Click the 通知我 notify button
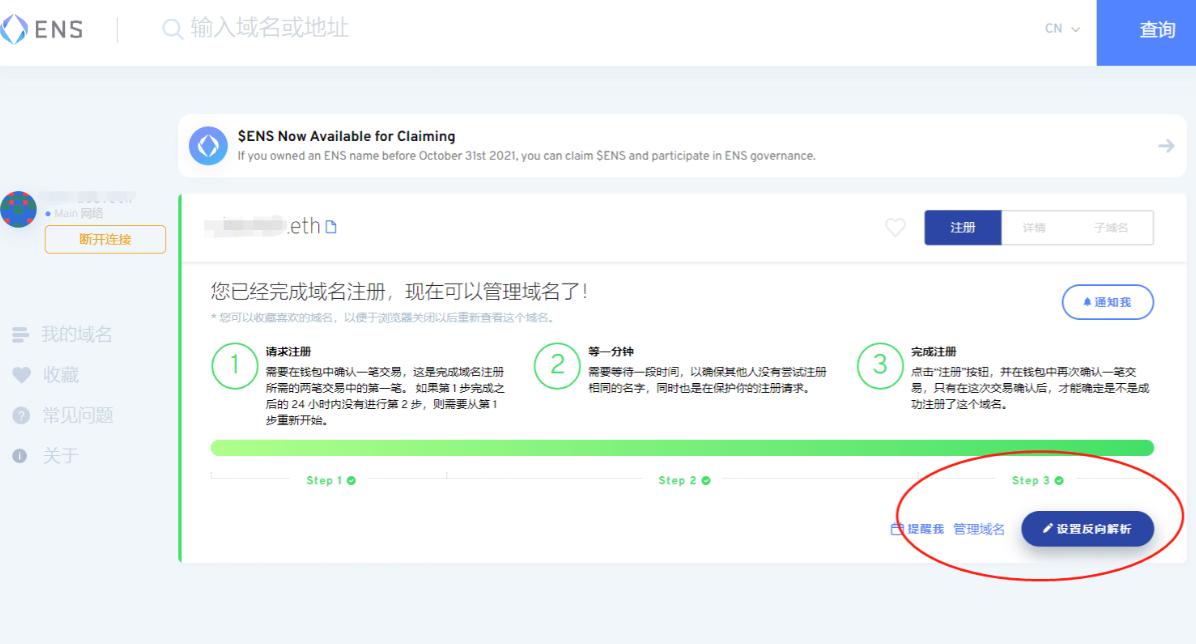The image size is (1196, 644). point(1107,302)
